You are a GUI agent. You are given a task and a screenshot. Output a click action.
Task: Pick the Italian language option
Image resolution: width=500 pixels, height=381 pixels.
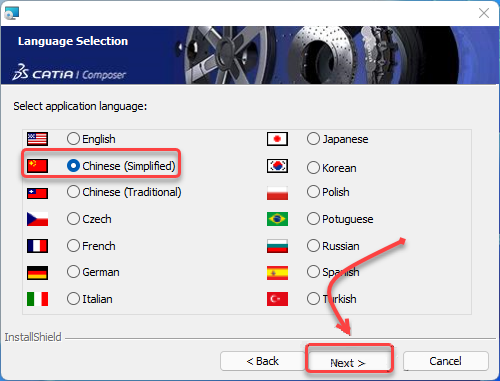pos(73,299)
